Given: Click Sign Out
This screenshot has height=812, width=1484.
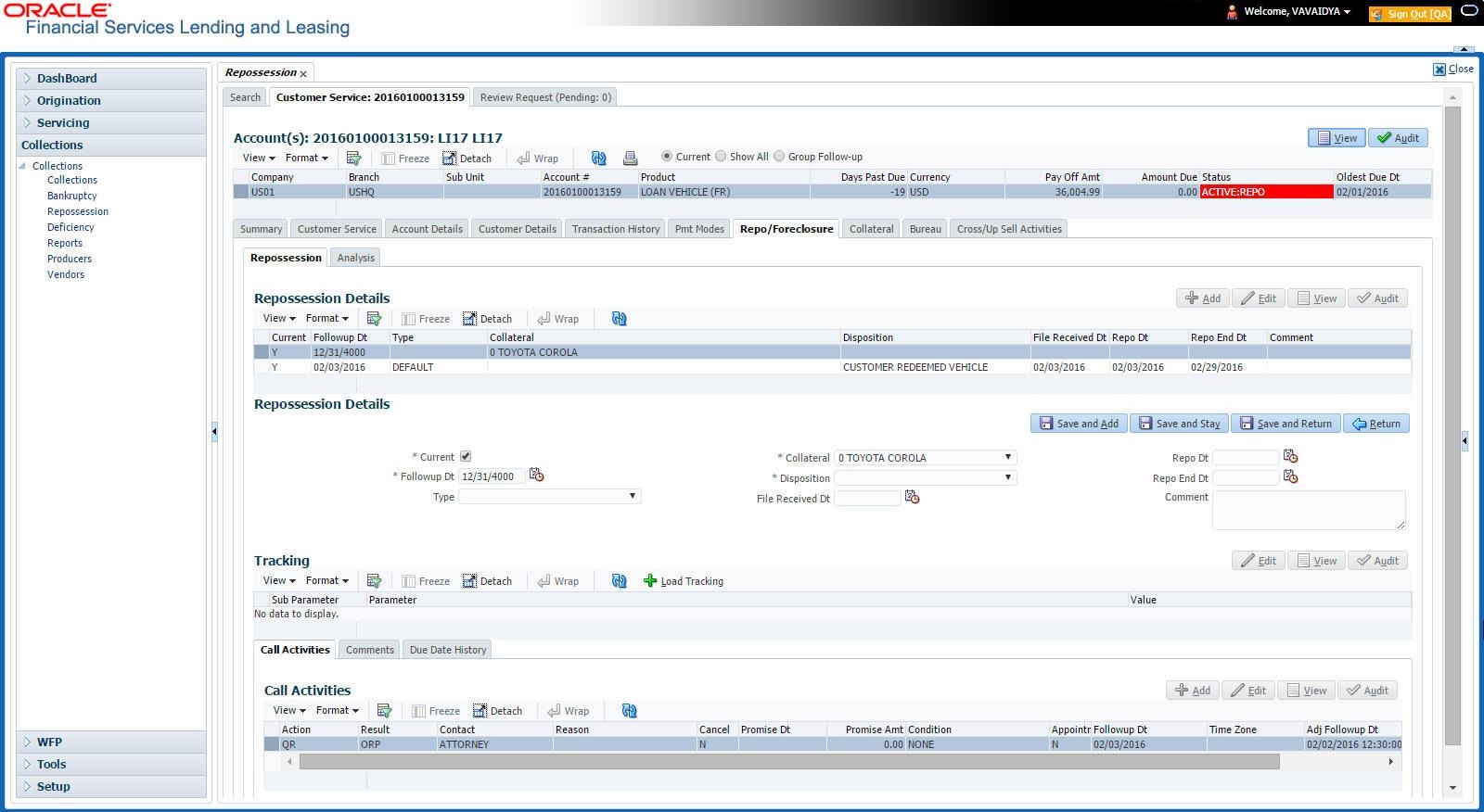Looking at the screenshot, I should click(1410, 14).
